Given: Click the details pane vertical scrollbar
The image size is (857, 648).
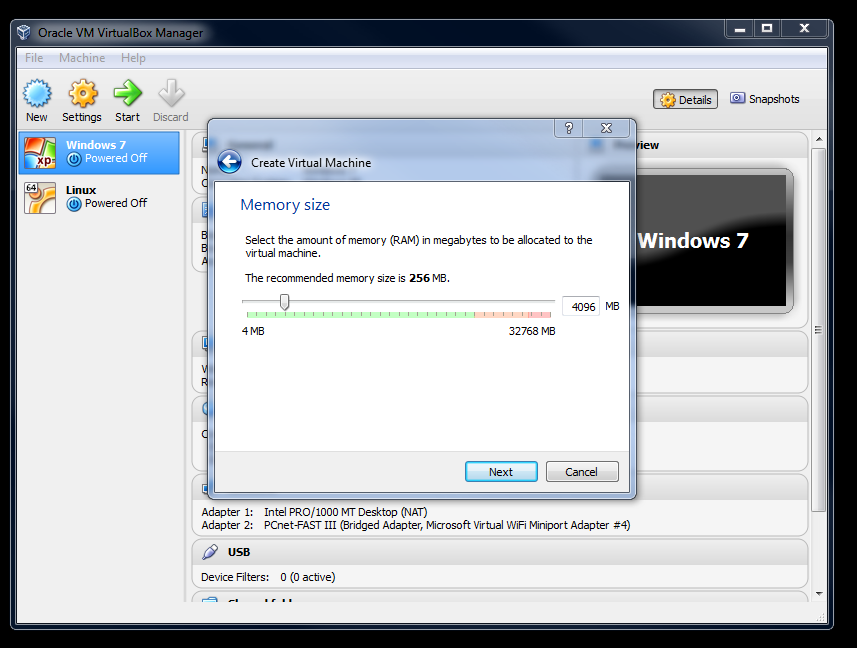Looking at the screenshot, I should [x=818, y=330].
